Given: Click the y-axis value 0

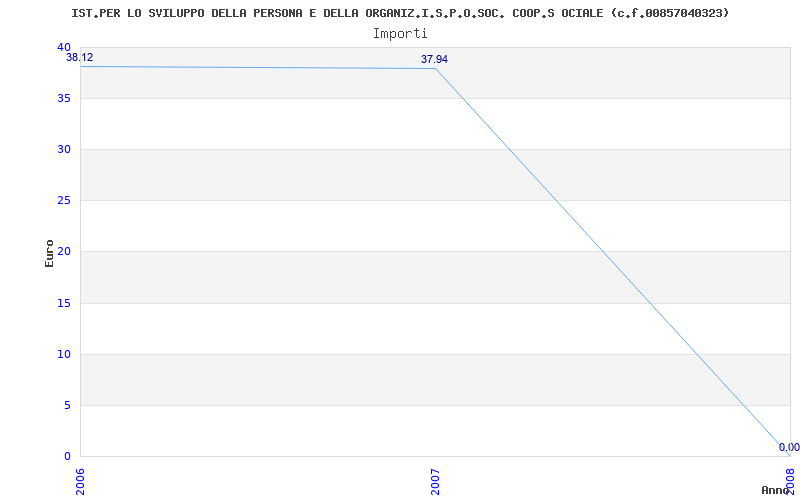Looking at the screenshot, I should pyautogui.click(x=67, y=456).
